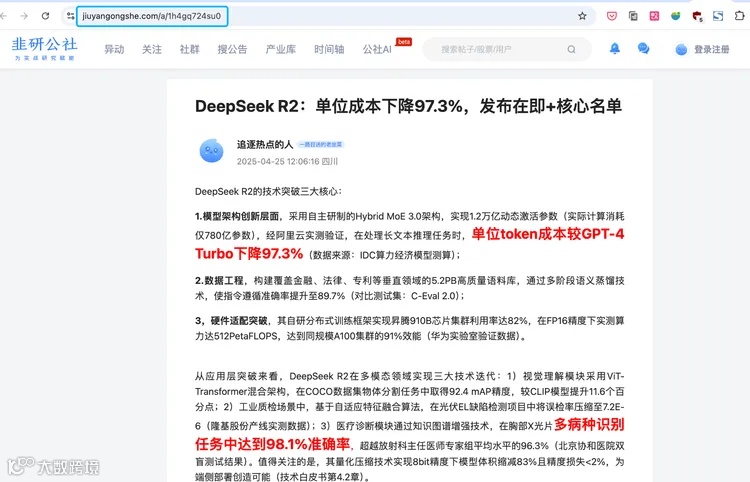Reload the page with the refresh icon
The height and width of the screenshot is (482, 750).
point(45,16)
